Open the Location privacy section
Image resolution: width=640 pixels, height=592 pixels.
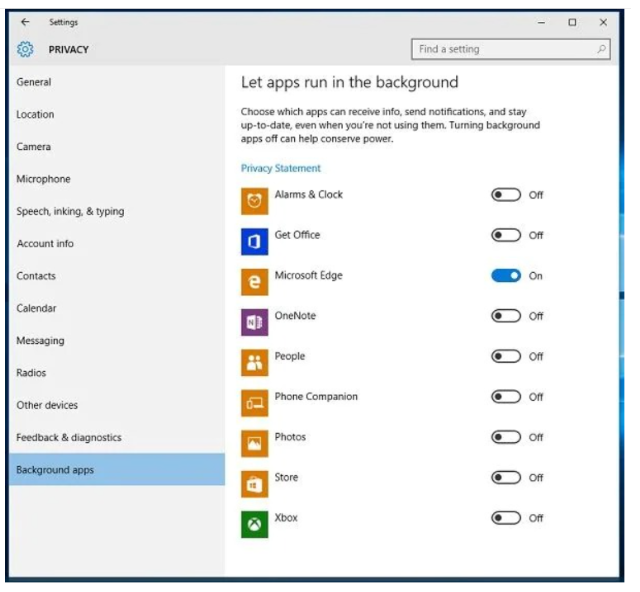click(36, 115)
